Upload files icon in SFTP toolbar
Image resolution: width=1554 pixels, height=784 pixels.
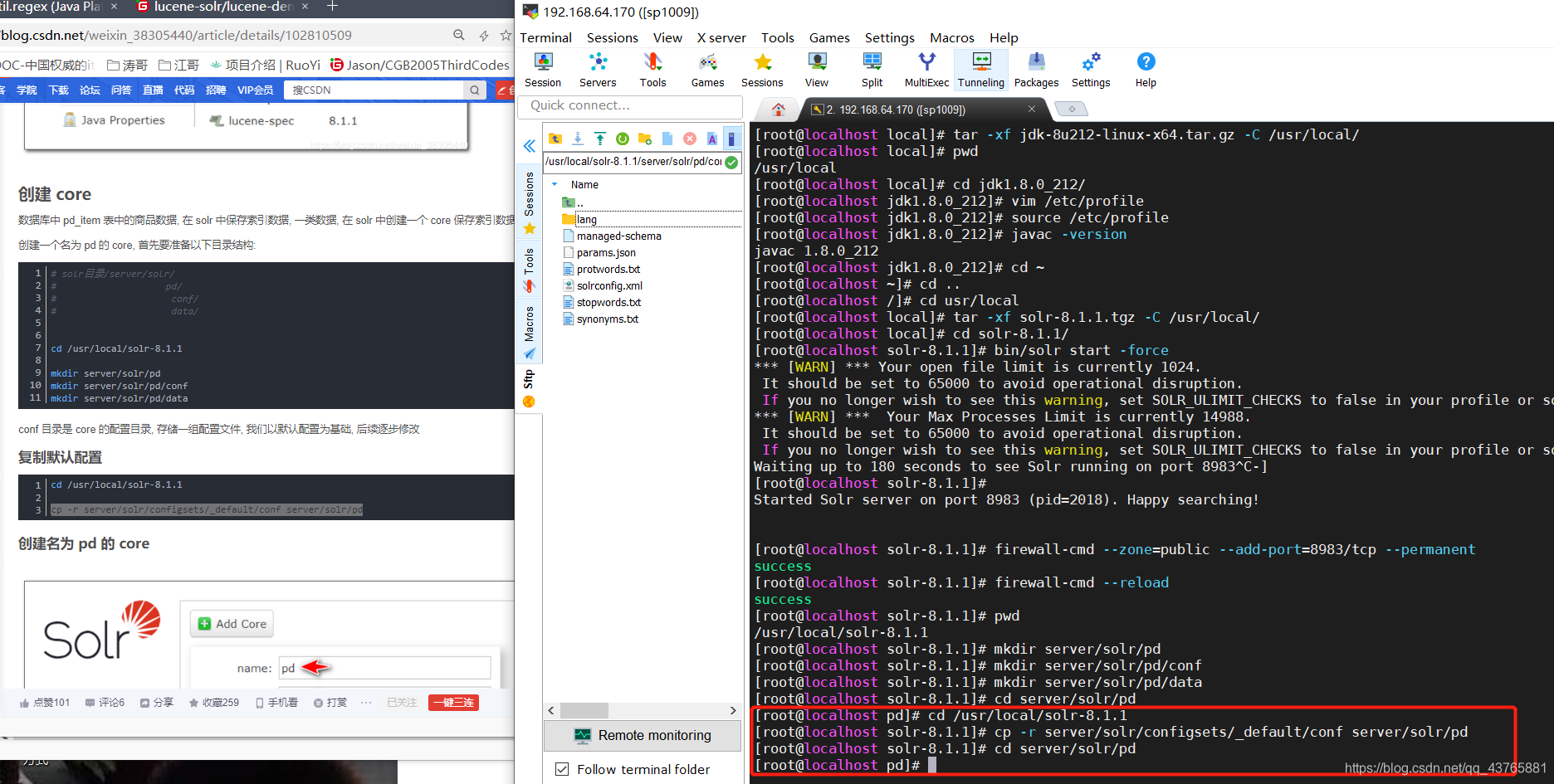click(x=600, y=139)
